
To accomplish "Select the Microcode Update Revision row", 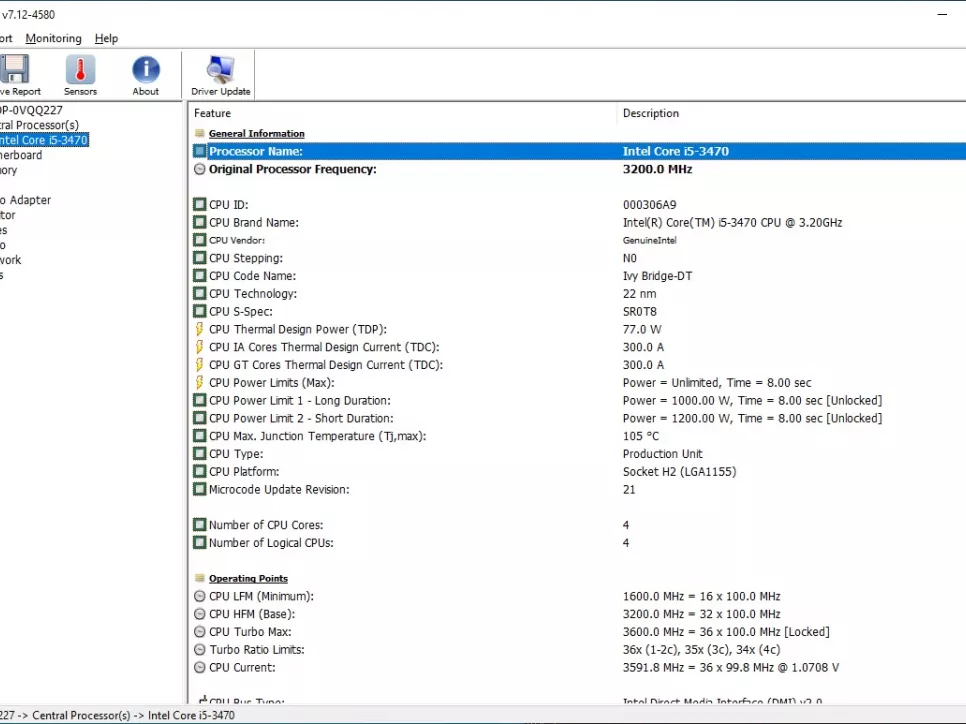I will pyautogui.click(x=580, y=489).
